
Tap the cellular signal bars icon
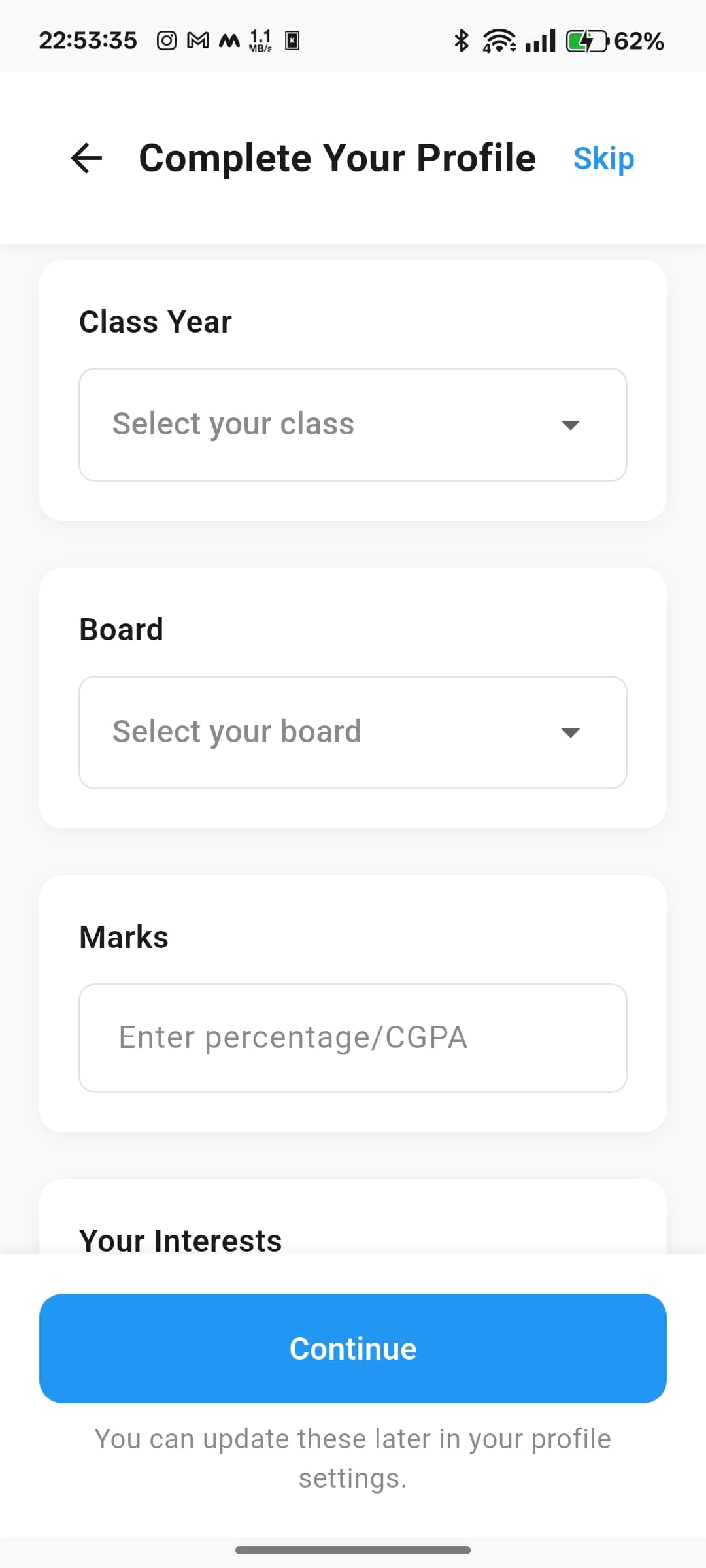pos(540,41)
